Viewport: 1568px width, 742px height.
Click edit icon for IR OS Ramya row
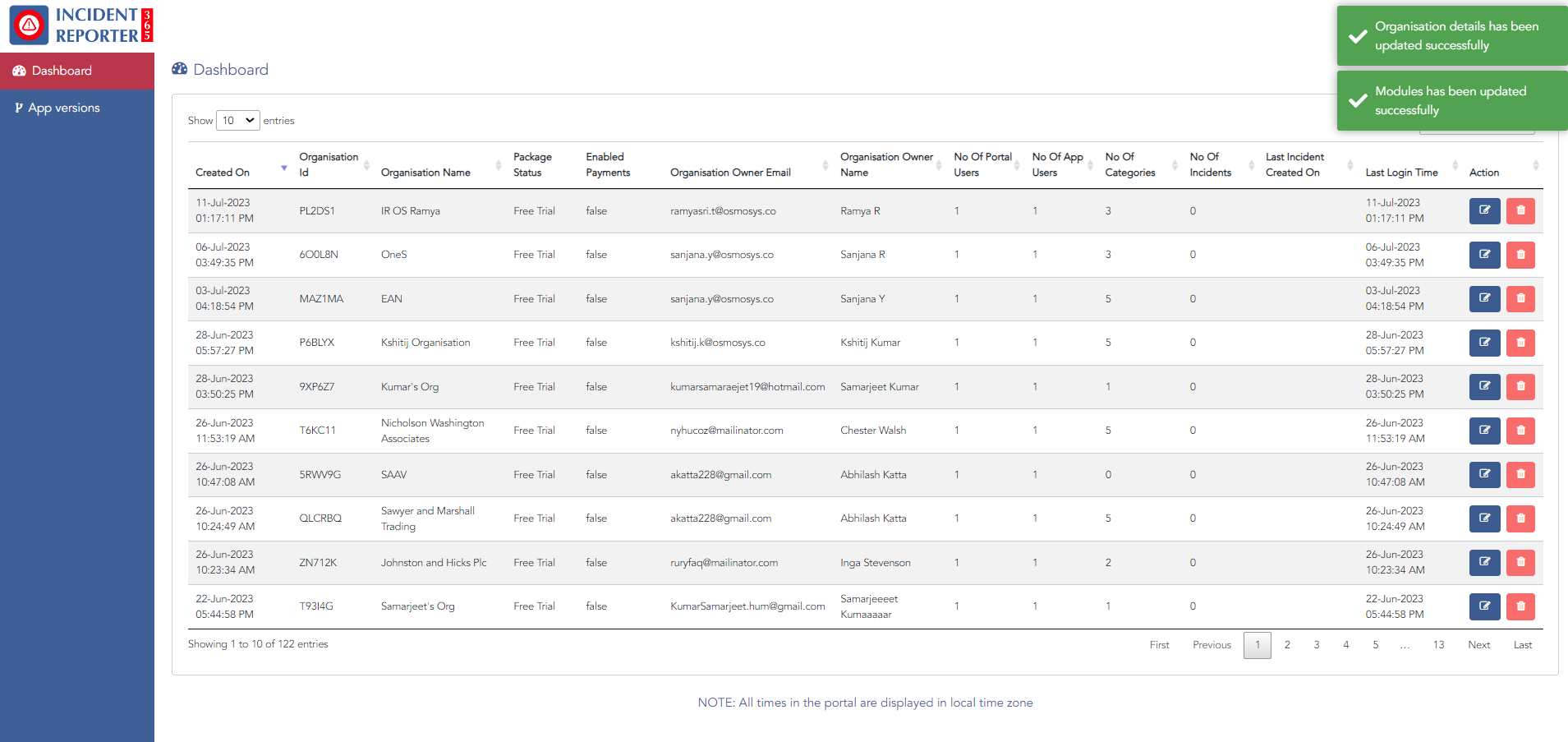[x=1484, y=211]
